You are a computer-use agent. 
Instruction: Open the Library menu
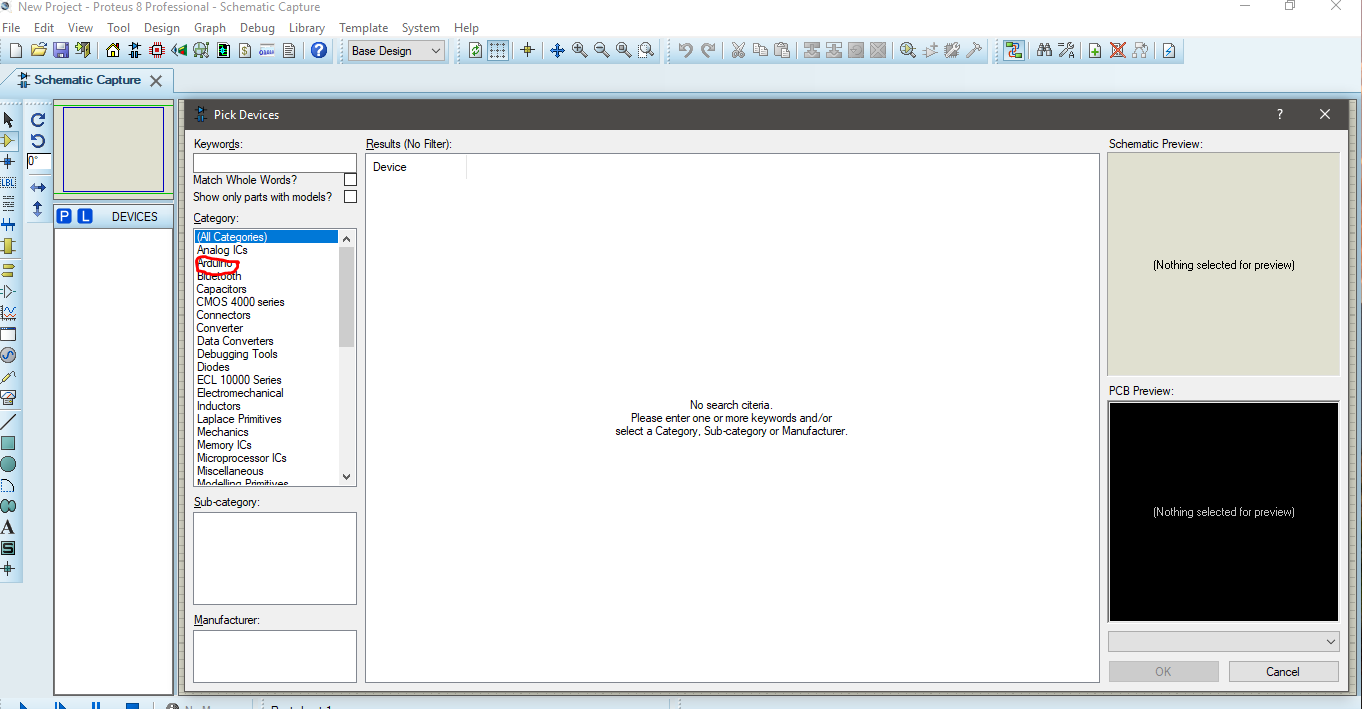click(307, 28)
